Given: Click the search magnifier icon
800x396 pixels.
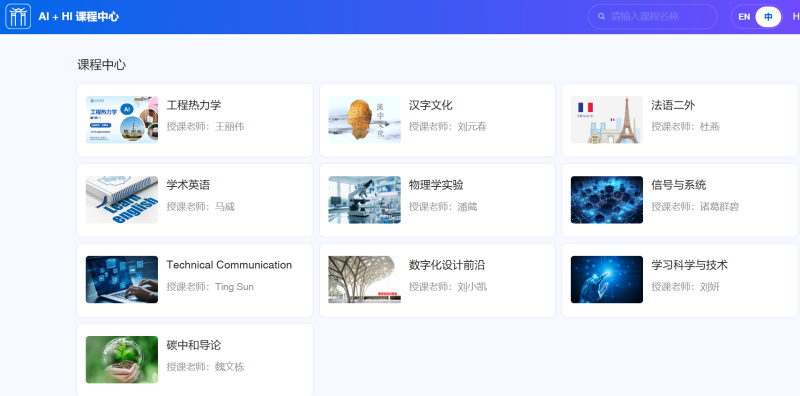Looking at the screenshot, I should [x=602, y=16].
